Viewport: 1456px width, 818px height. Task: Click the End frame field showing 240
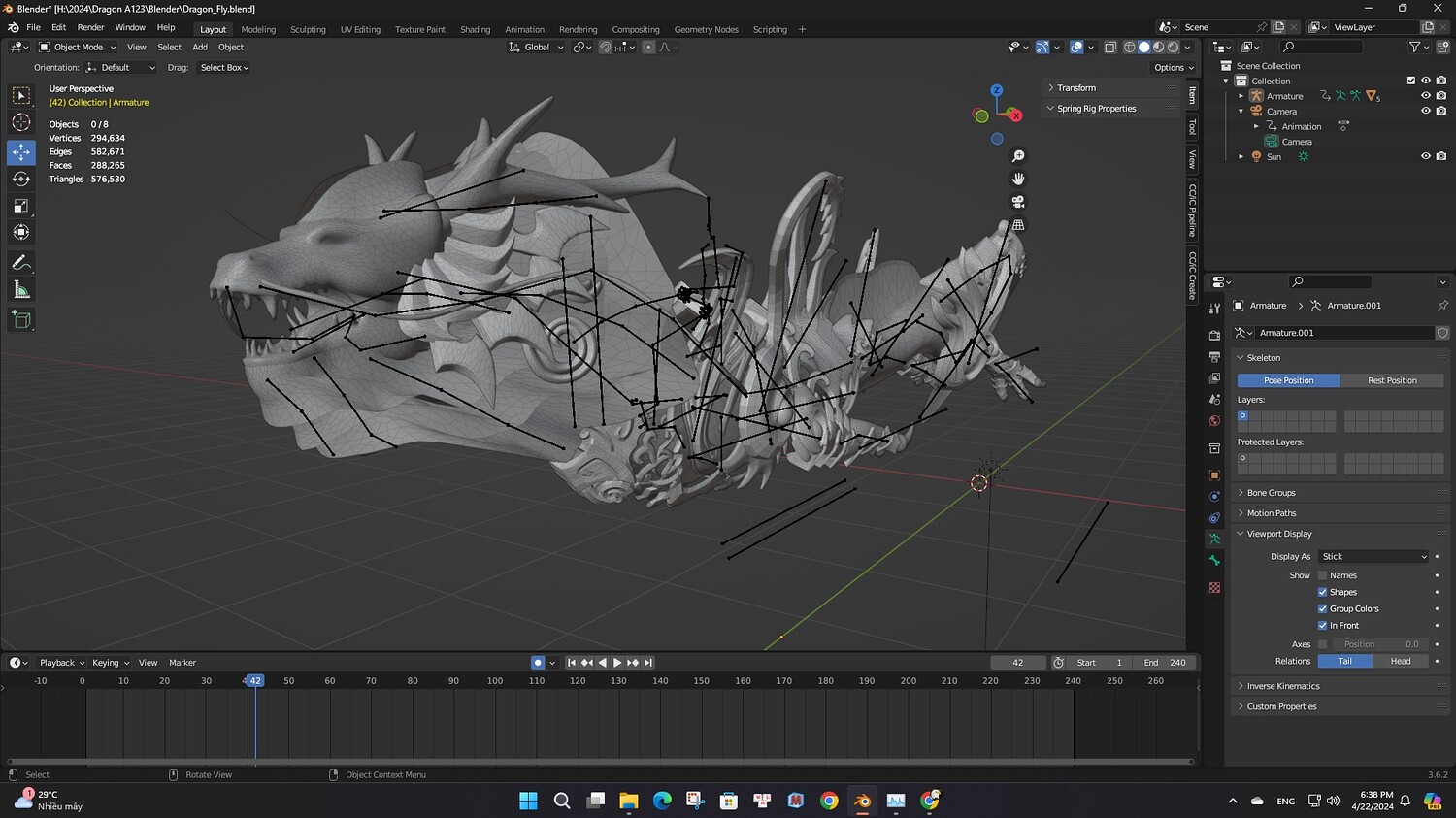[1165, 663]
